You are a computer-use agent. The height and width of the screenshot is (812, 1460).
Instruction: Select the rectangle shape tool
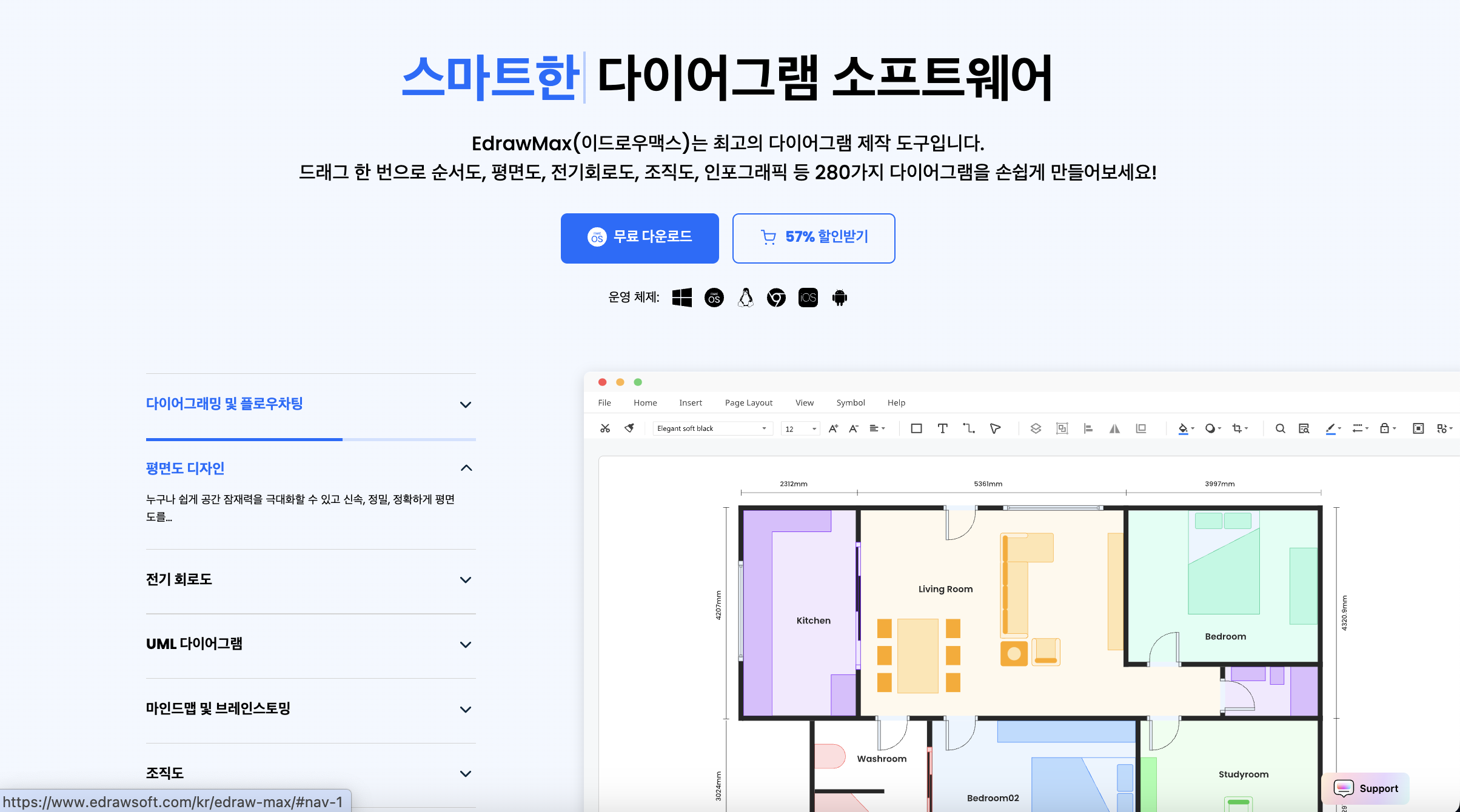click(x=916, y=428)
